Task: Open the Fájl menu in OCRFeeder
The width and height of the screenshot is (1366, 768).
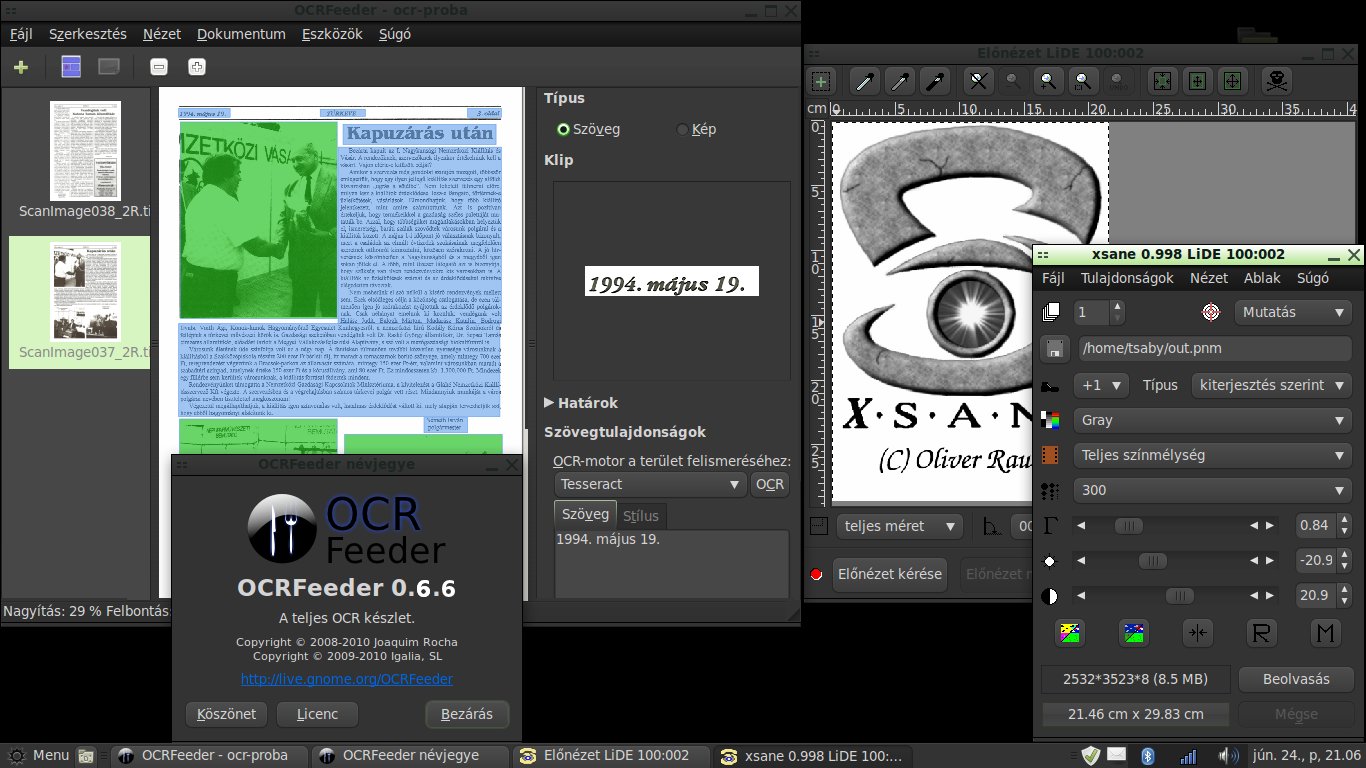Action: coord(21,34)
